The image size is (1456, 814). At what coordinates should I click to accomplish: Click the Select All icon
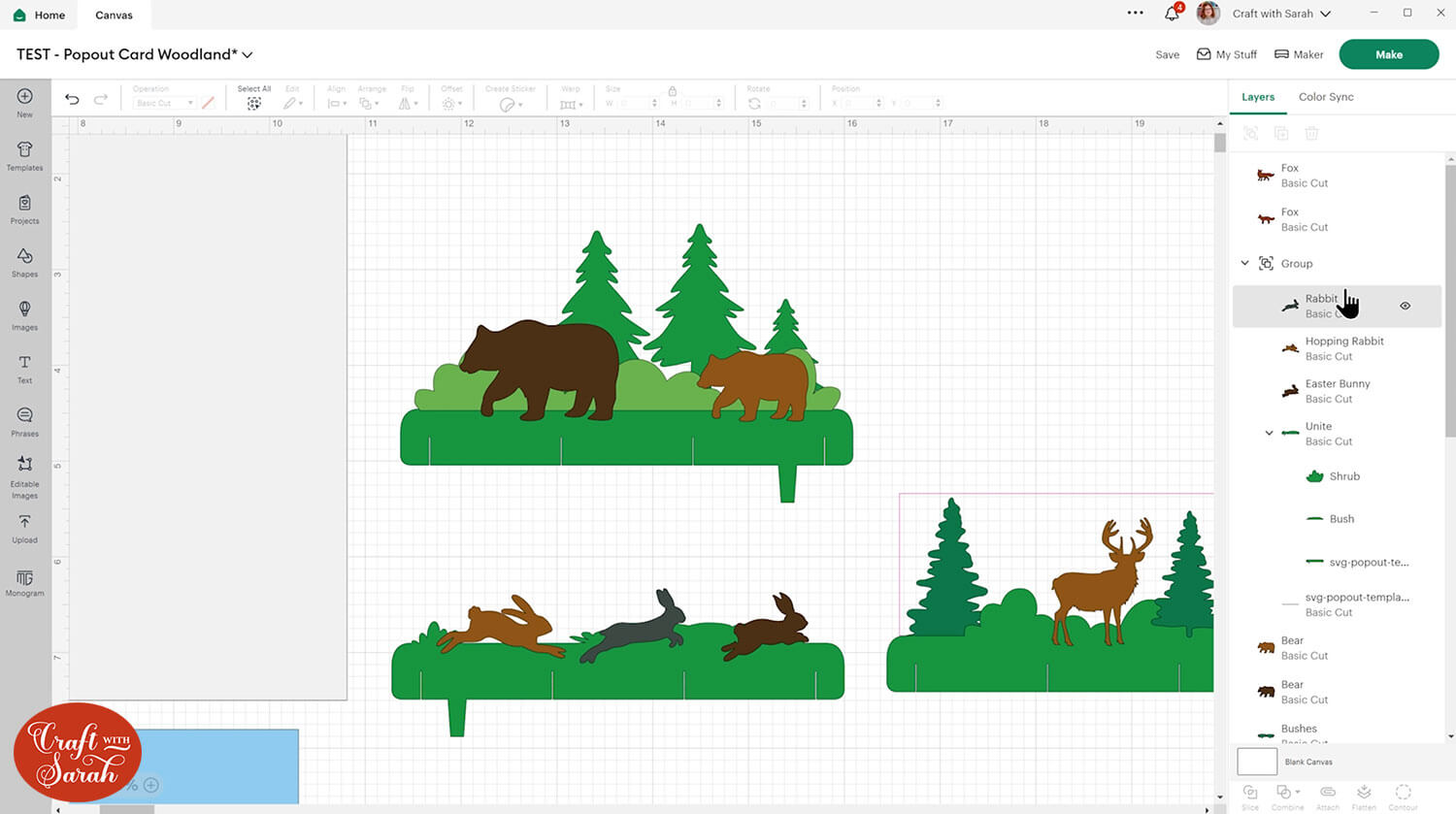[x=253, y=103]
